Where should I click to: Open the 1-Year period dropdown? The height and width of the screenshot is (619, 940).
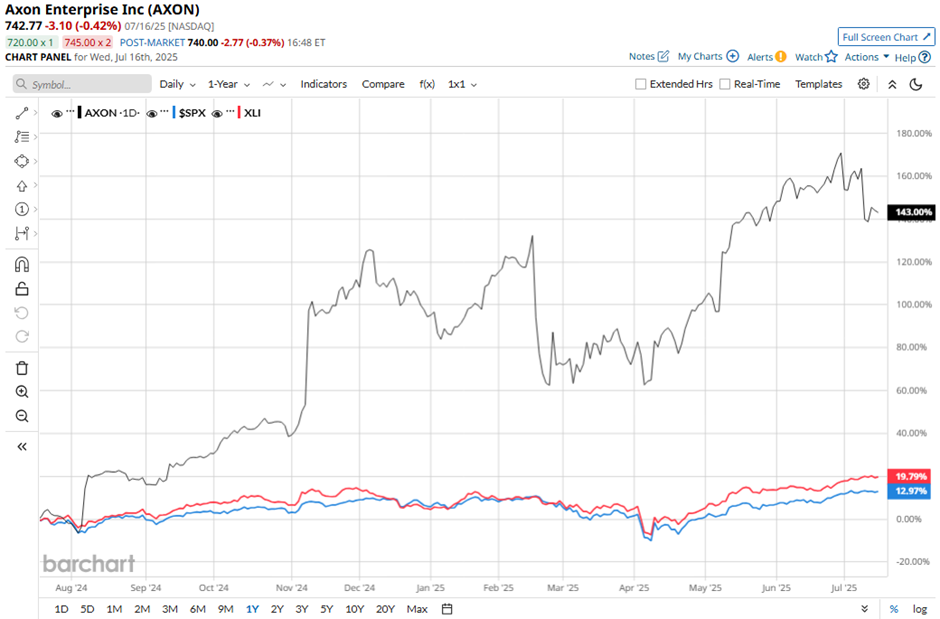(x=229, y=84)
